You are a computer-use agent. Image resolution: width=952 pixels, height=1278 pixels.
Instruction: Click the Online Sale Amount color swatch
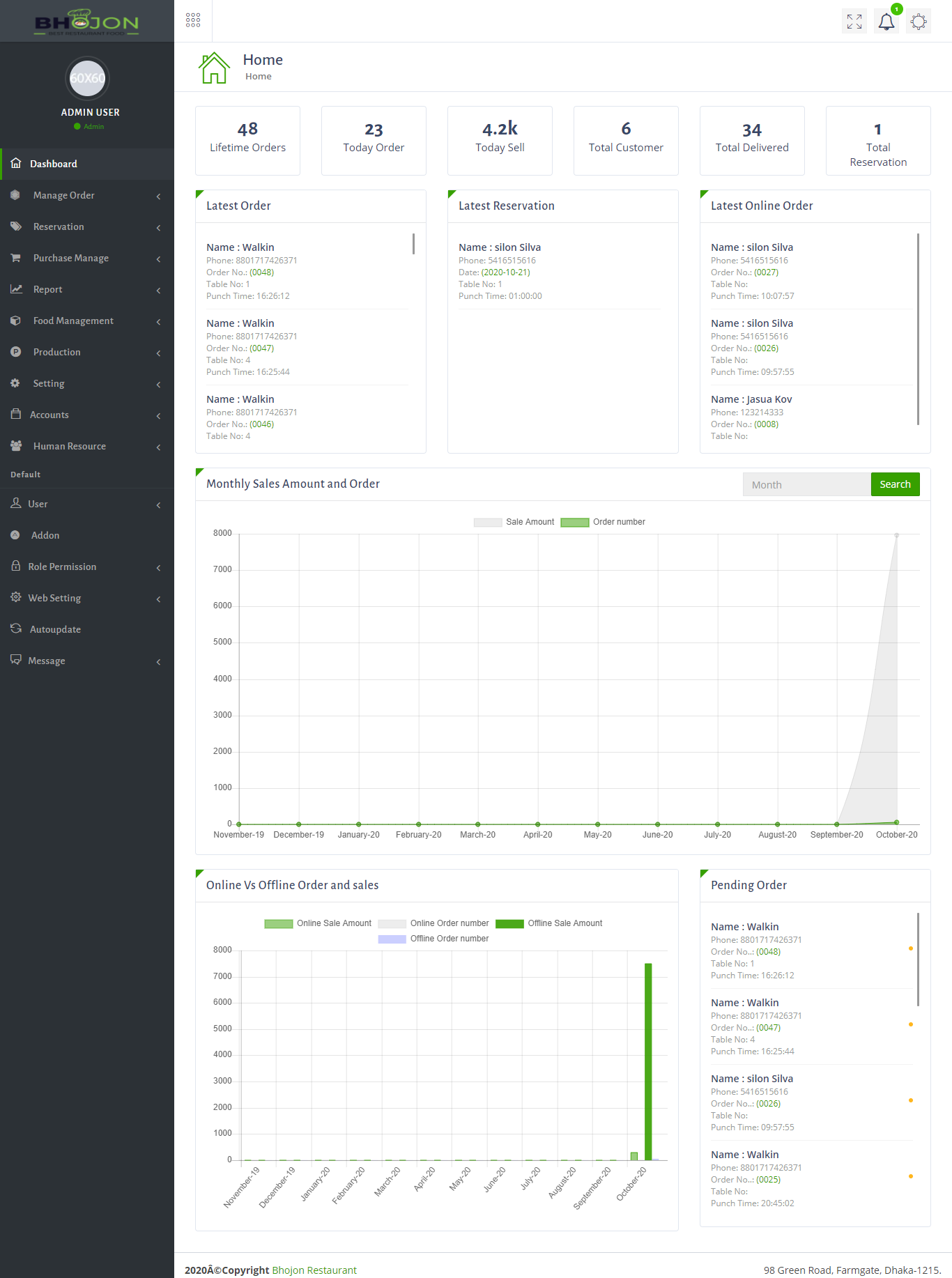pyautogui.click(x=279, y=923)
